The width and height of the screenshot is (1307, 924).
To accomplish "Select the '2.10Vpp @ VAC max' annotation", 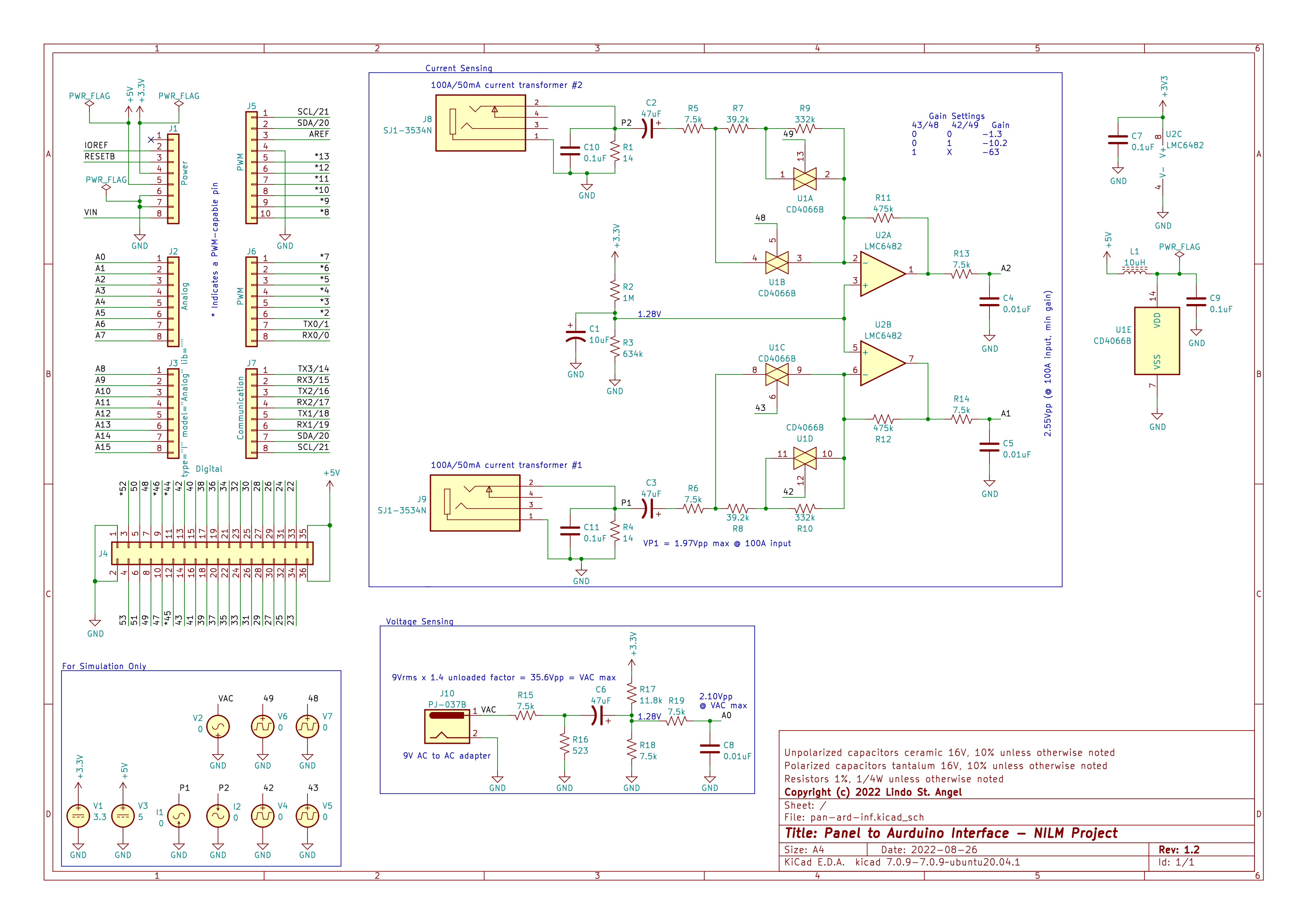I will pos(723,701).
